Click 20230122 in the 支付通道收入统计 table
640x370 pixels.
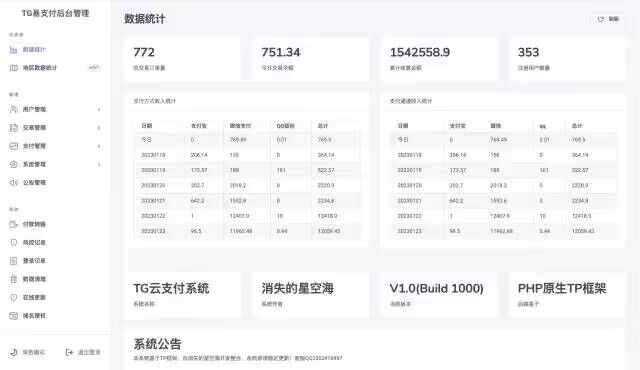409,216
